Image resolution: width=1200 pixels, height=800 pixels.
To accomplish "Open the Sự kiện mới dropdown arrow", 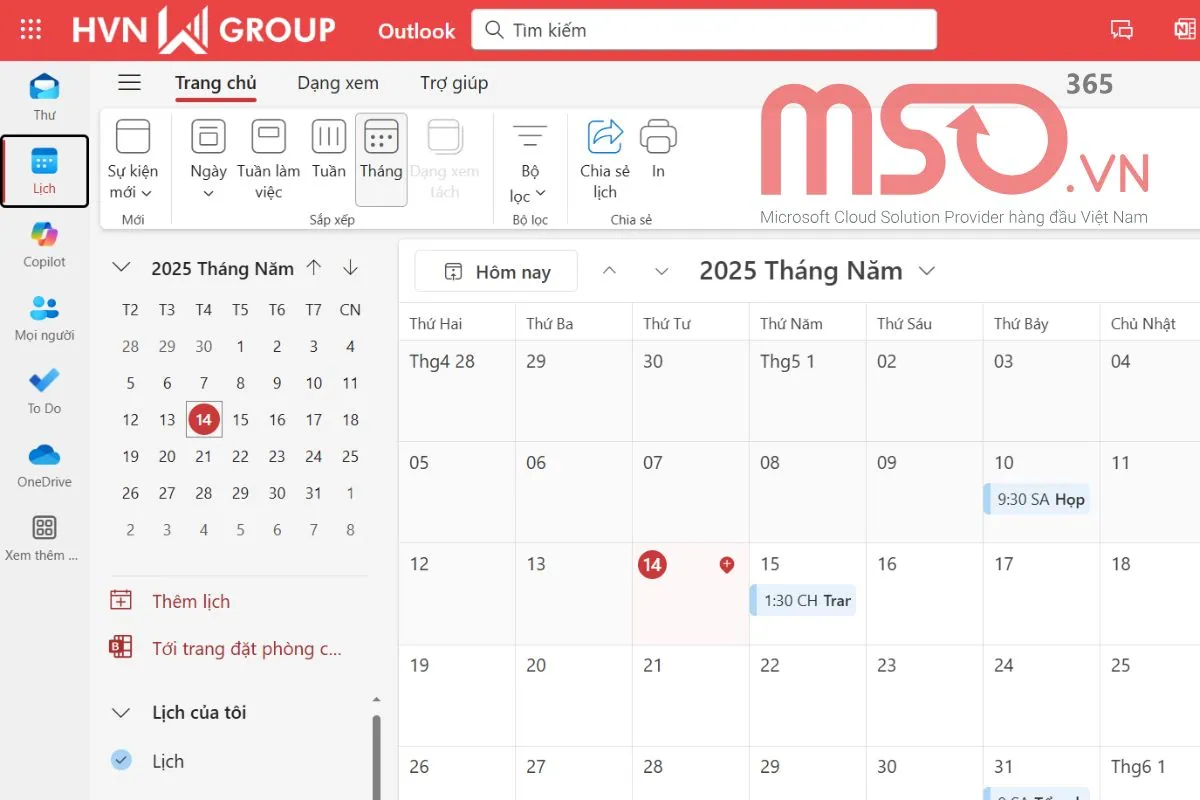I will pos(146,194).
